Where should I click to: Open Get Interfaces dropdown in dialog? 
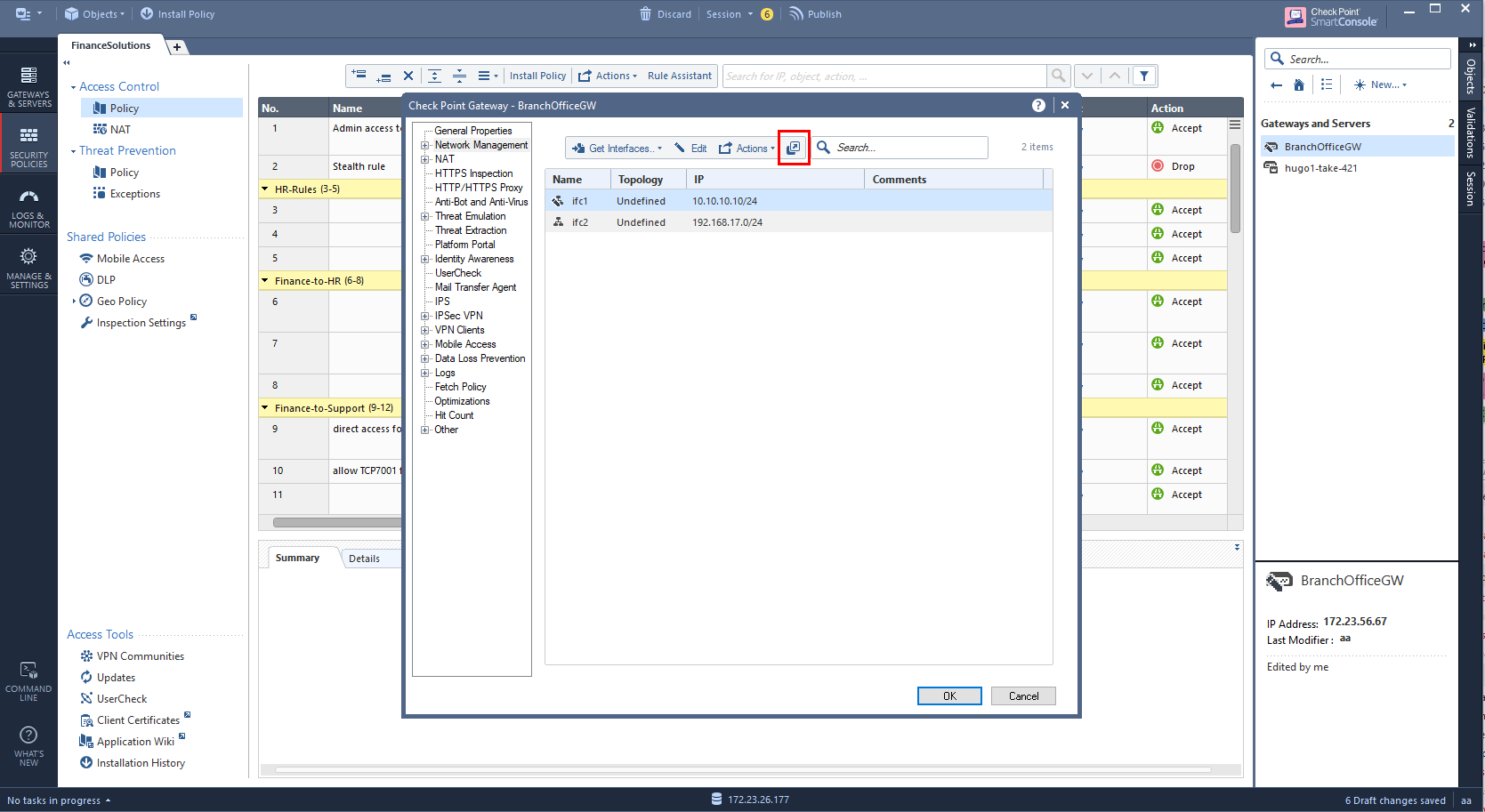click(x=617, y=149)
